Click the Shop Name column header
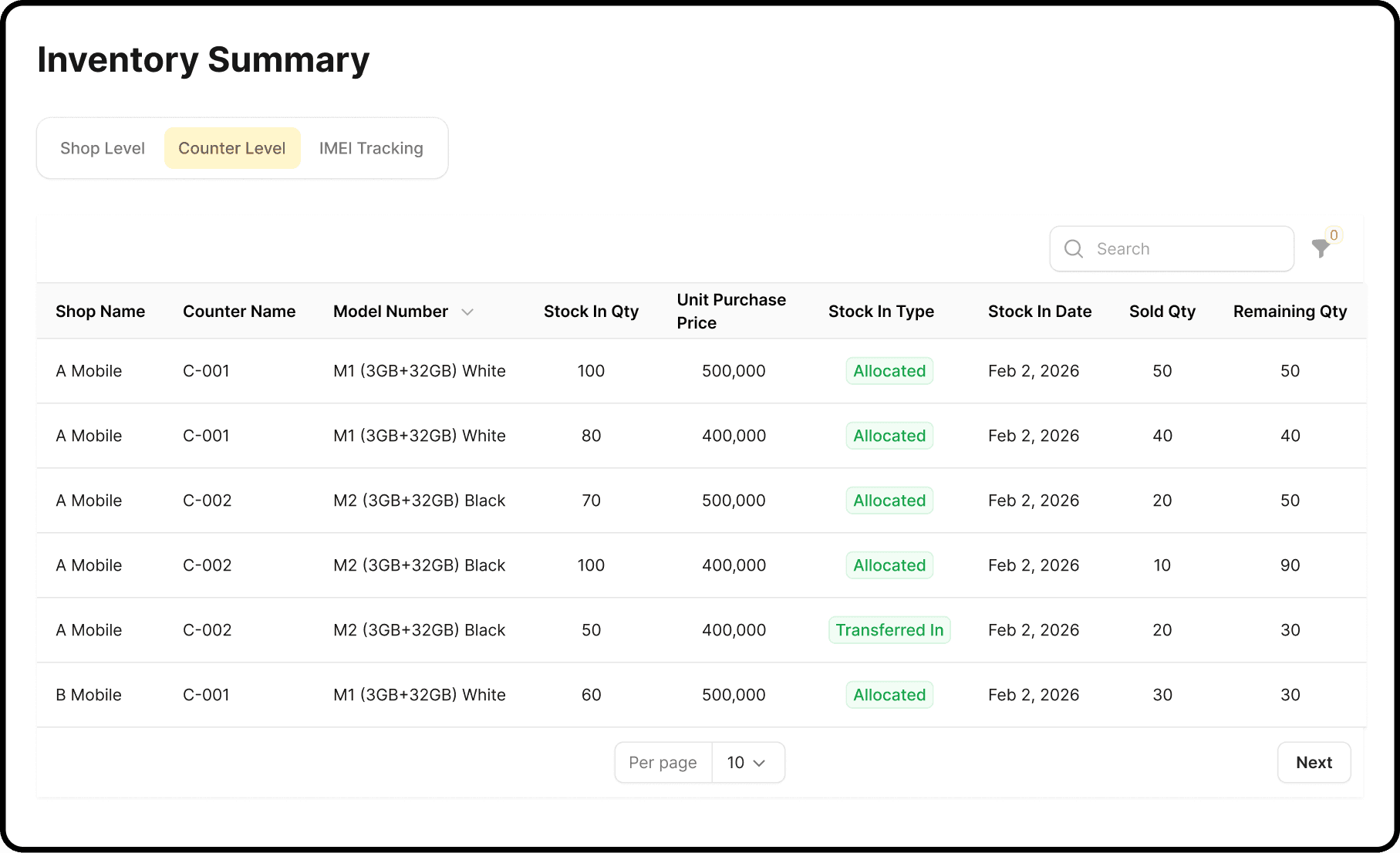This screenshot has height=853, width=1400. (100, 312)
